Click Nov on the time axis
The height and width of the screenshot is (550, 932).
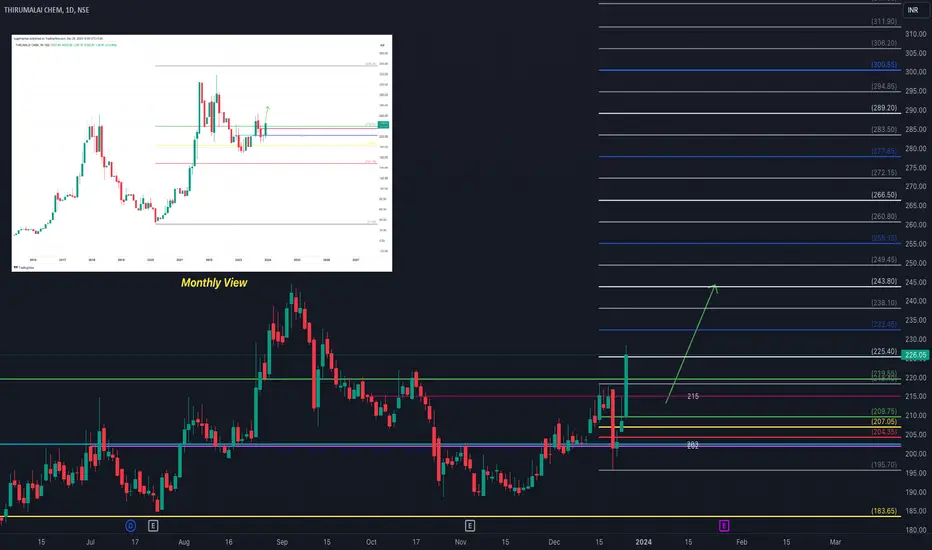pyautogui.click(x=460, y=542)
